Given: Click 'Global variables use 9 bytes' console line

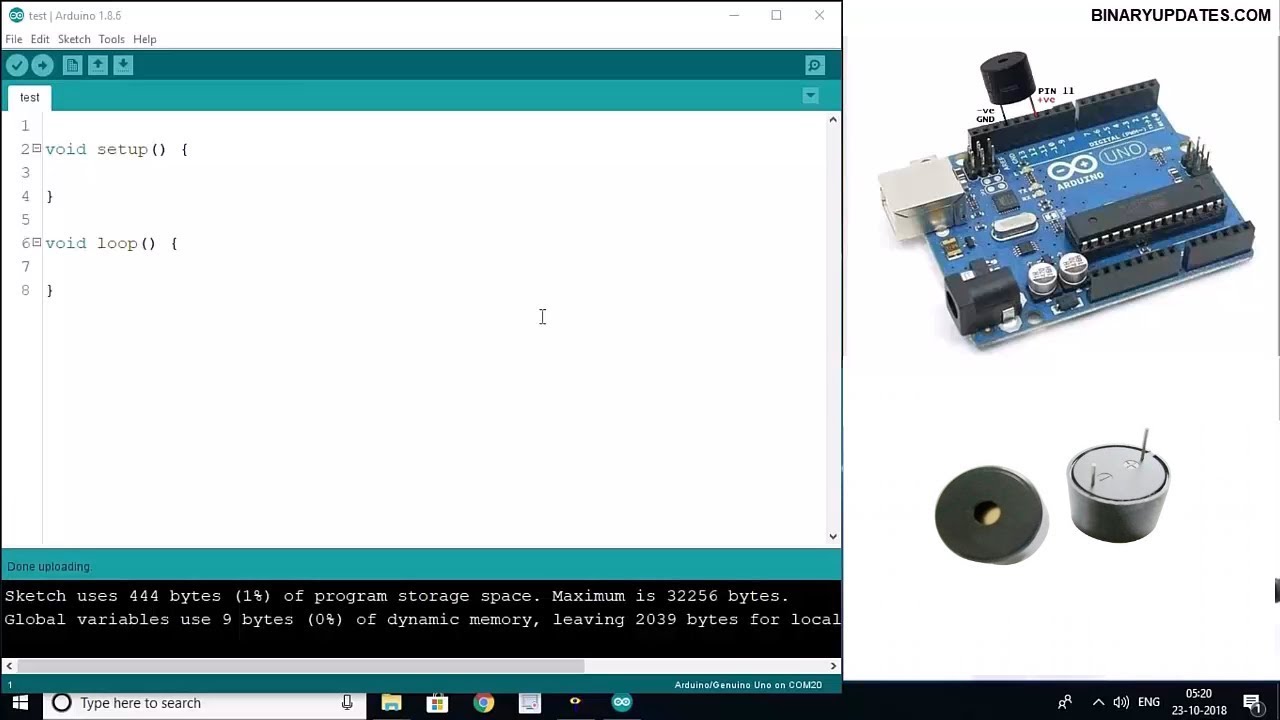Looking at the screenshot, I should point(422,620).
